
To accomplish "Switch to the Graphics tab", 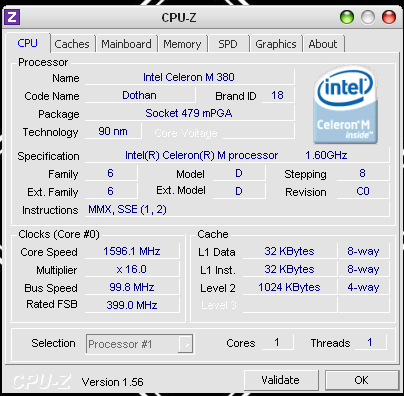I will point(276,44).
